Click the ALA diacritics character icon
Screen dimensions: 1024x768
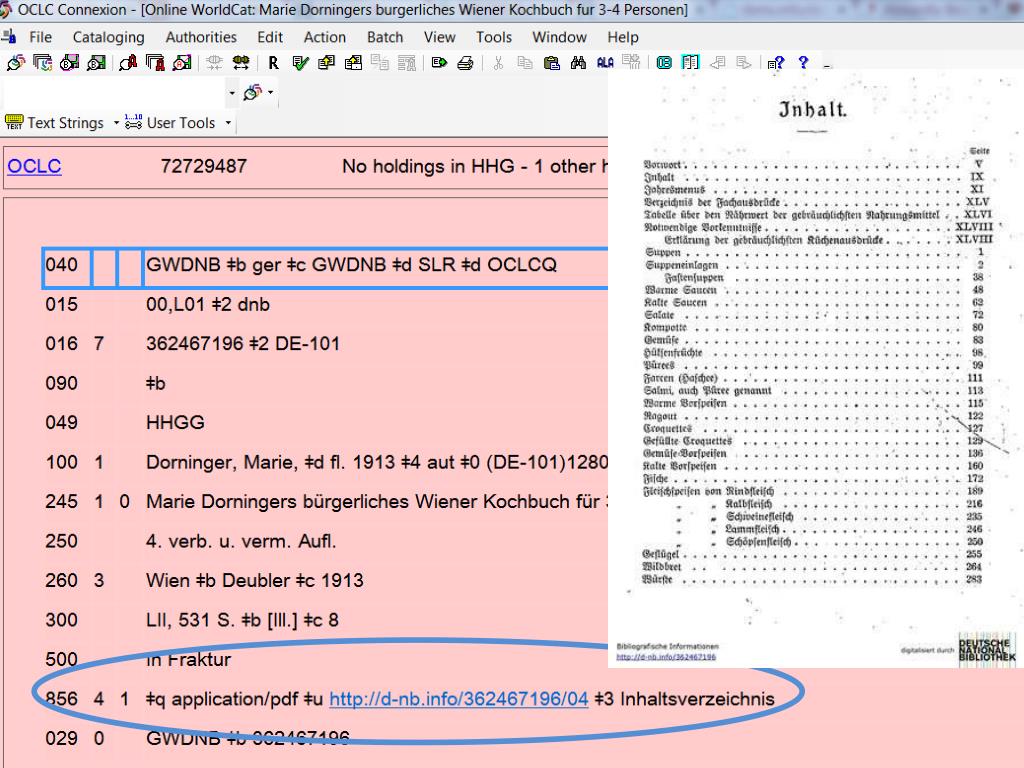click(605, 63)
